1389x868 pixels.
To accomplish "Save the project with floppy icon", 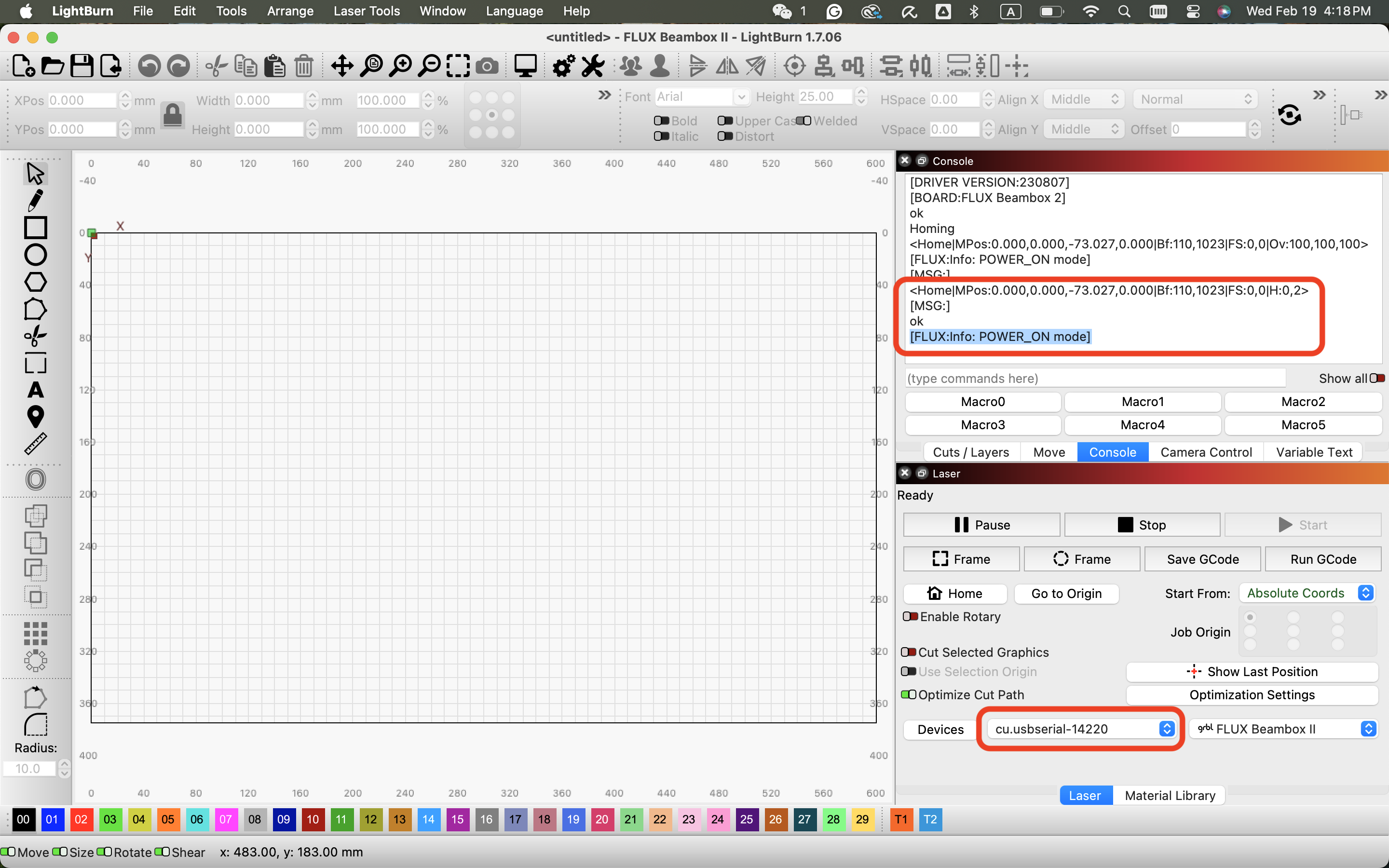I will coord(82,66).
